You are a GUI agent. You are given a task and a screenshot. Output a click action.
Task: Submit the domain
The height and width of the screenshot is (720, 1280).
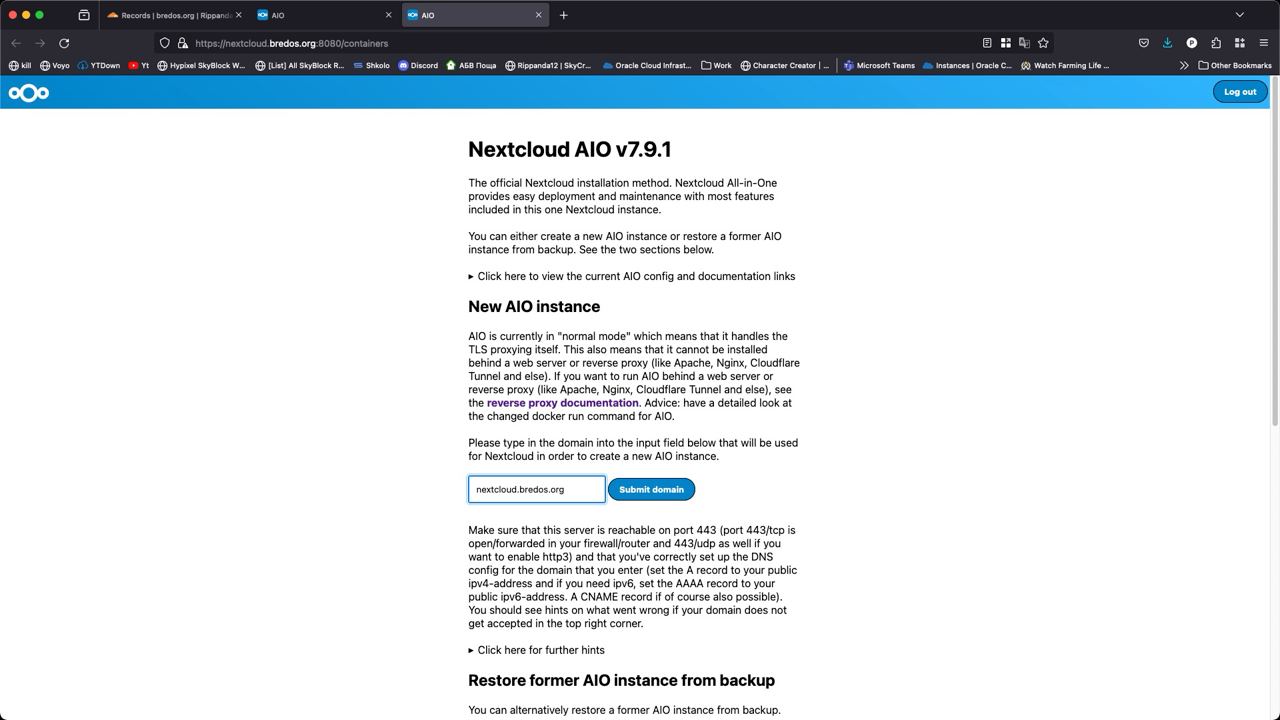coord(651,490)
